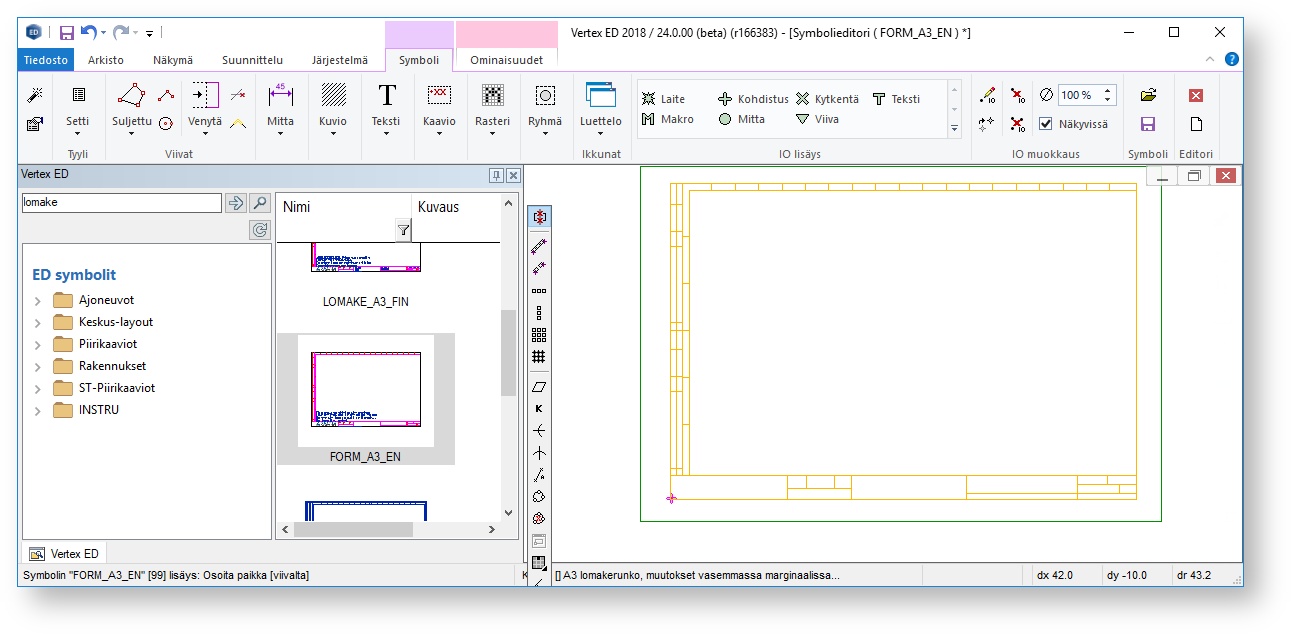Open the Setti dropdown arrow
1292x635 pixels.
(x=78, y=134)
